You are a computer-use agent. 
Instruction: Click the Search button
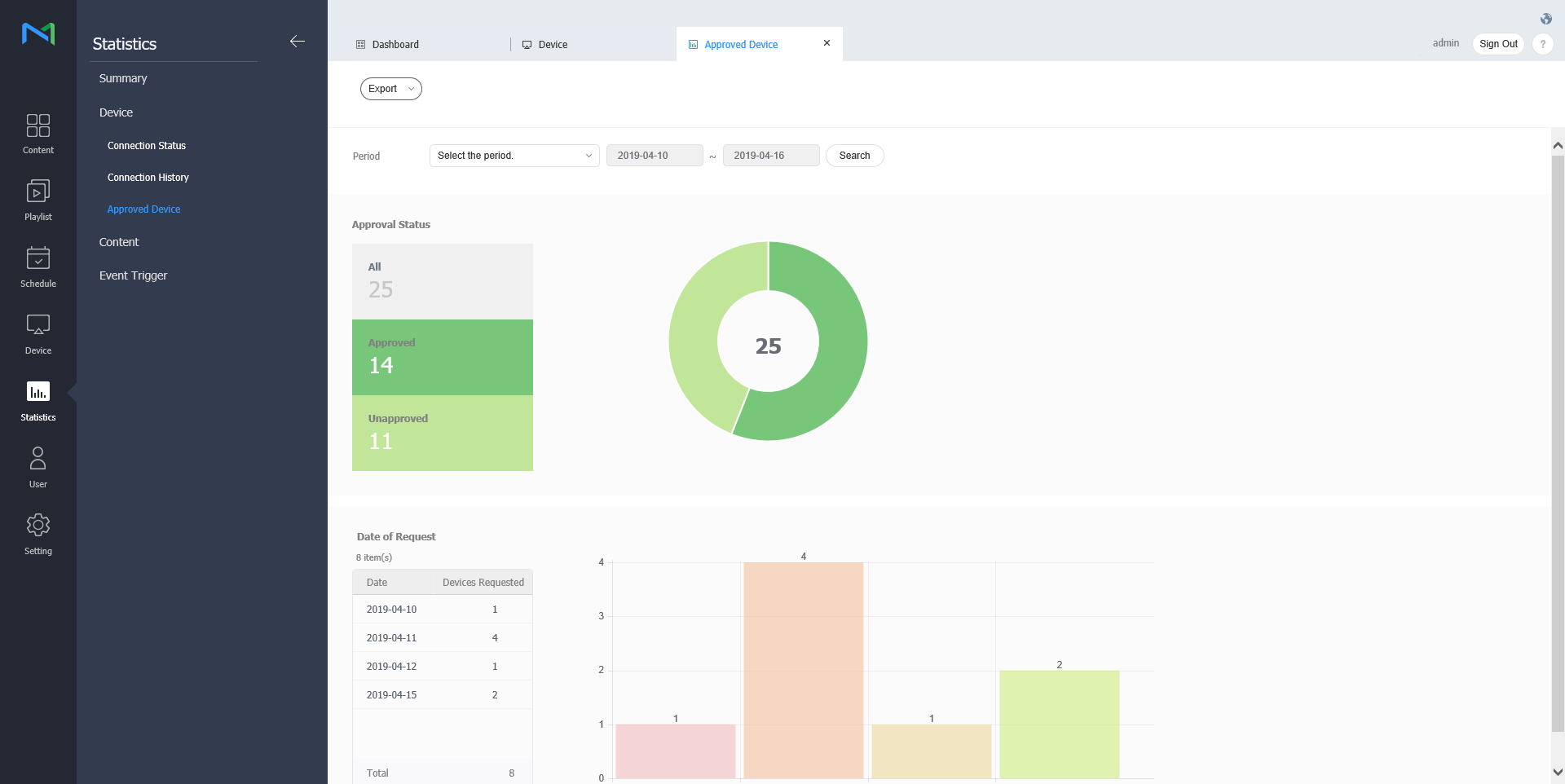click(855, 156)
